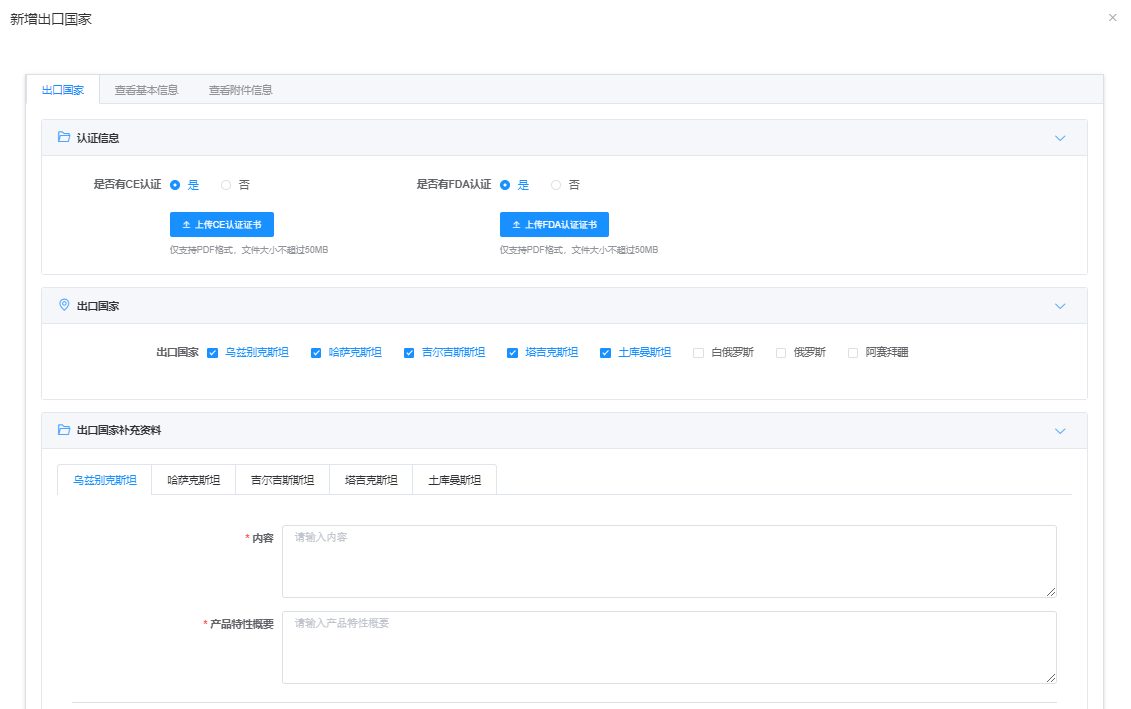Uncheck 塔吉克斯坦 export country checkbox

[x=512, y=353]
